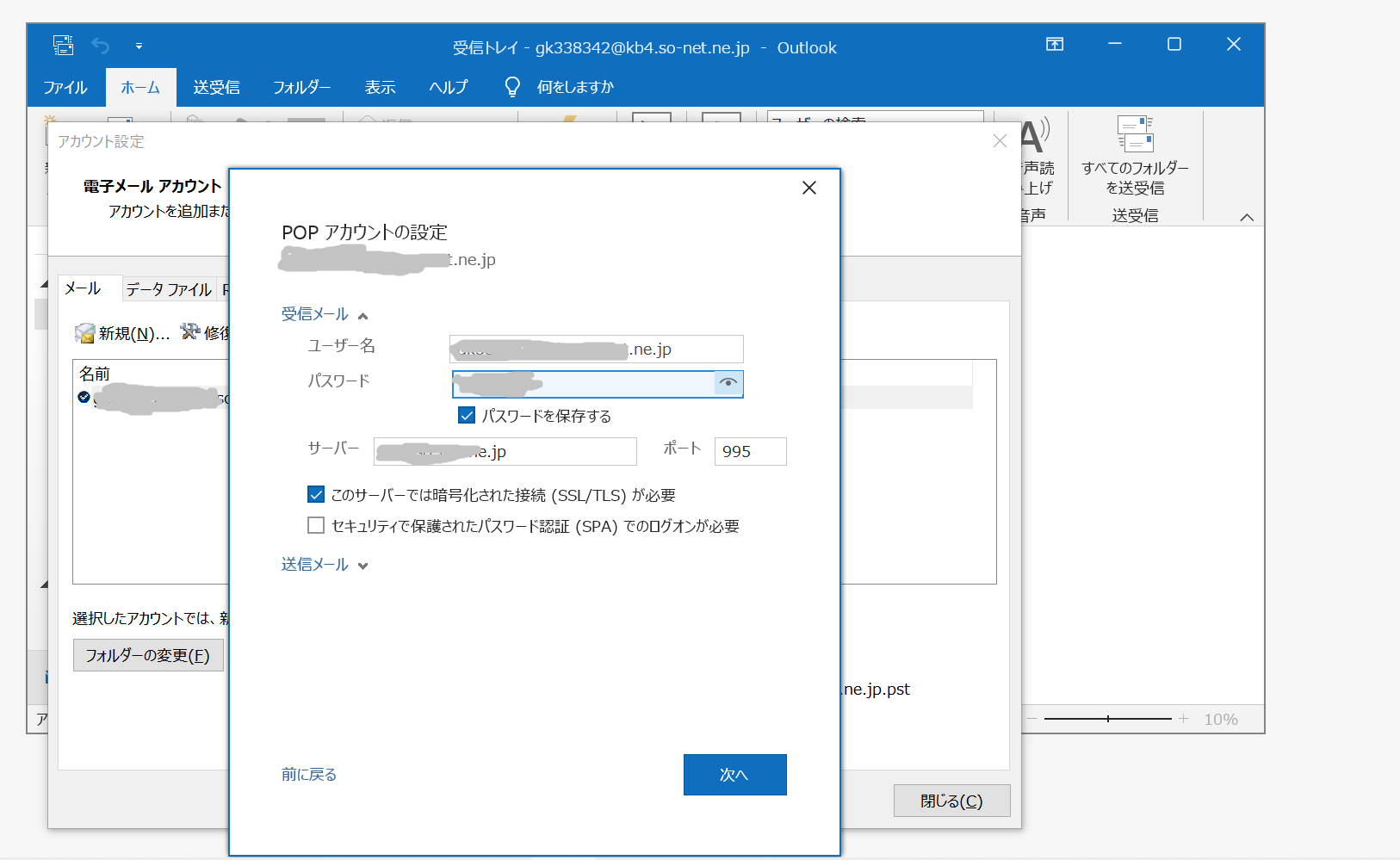This screenshot has height=860, width=1400.
Task: Click the zoom slider handle in status bar
Action: [1108, 718]
